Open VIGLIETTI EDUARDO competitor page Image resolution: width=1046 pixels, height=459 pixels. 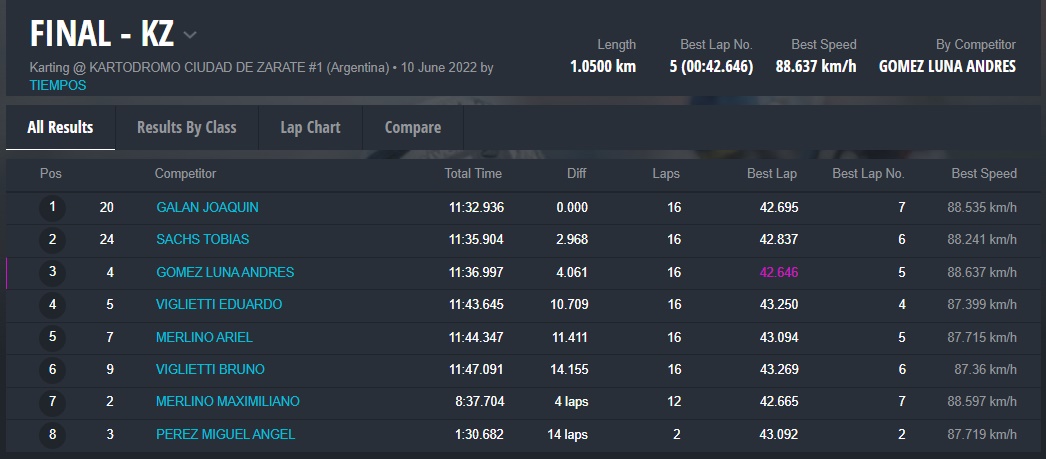(x=219, y=304)
